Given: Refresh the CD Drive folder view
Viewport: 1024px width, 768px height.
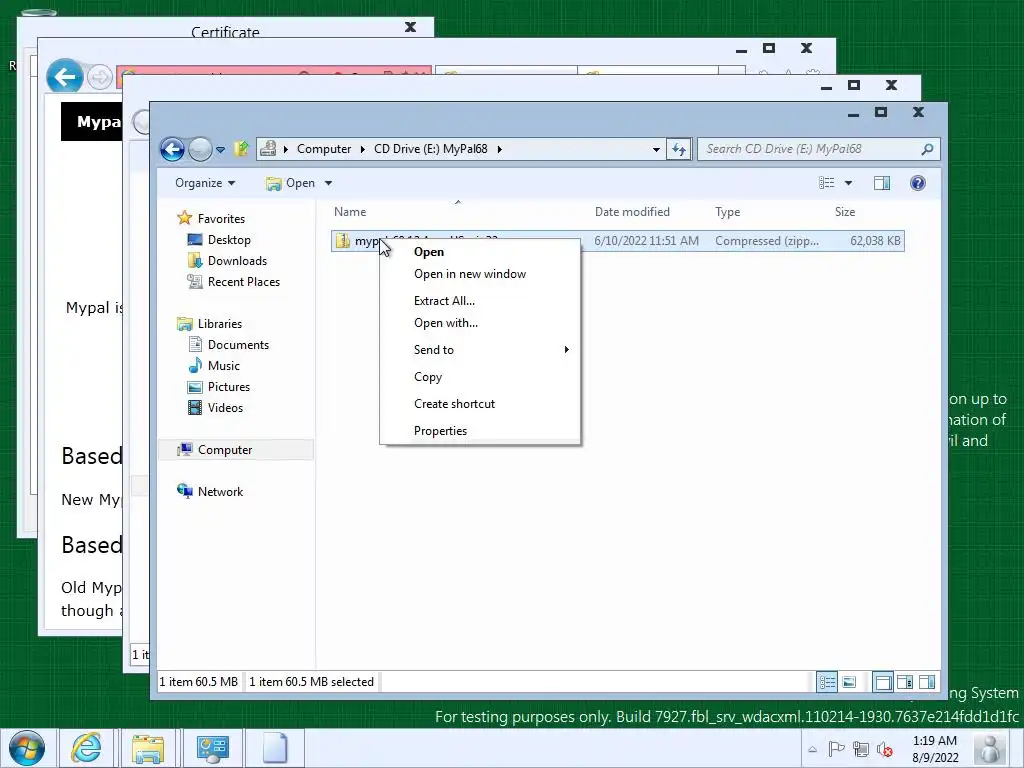Looking at the screenshot, I should [679, 150].
